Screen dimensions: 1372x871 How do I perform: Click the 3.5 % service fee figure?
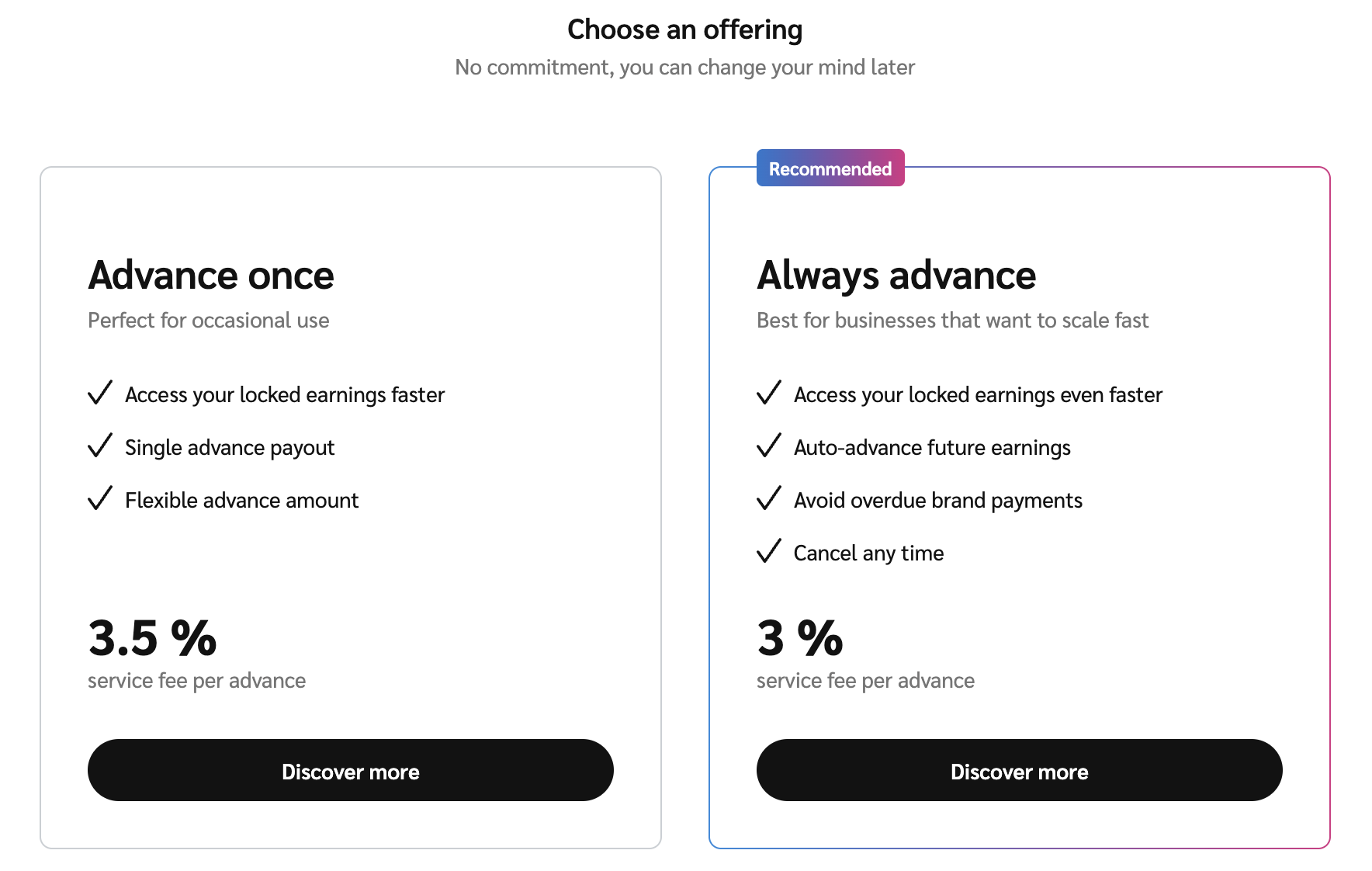click(x=152, y=638)
